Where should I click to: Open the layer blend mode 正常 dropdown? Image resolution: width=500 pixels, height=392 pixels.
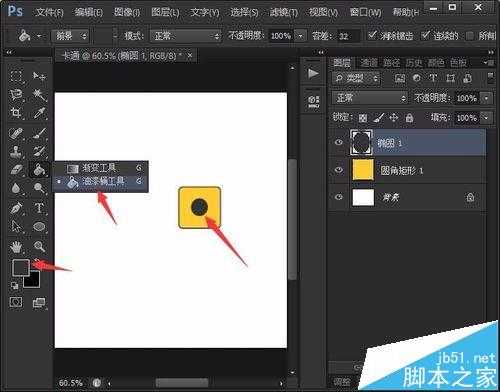[x=370, y=98]
